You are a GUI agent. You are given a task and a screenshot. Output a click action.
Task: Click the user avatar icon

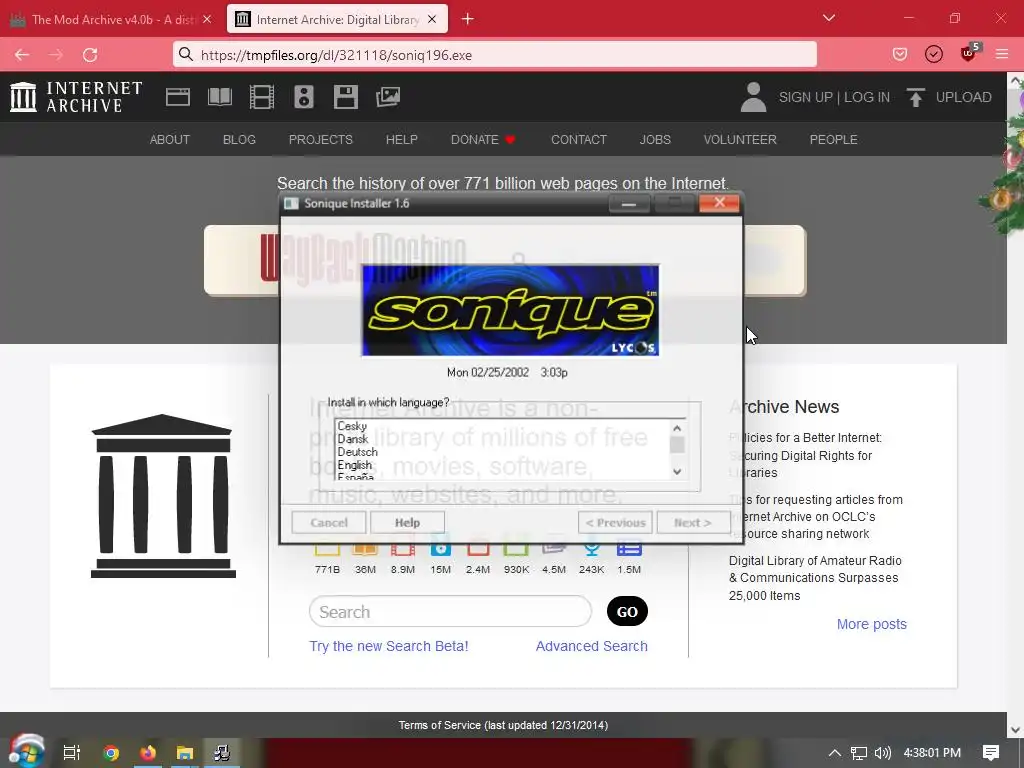coord(754,97)
